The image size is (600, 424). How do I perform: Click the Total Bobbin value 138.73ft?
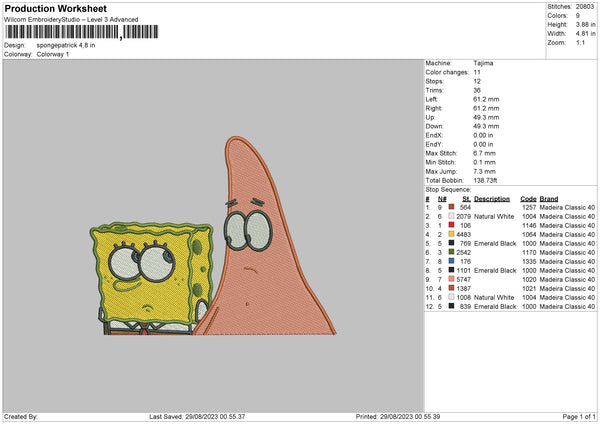coord(485,180)
